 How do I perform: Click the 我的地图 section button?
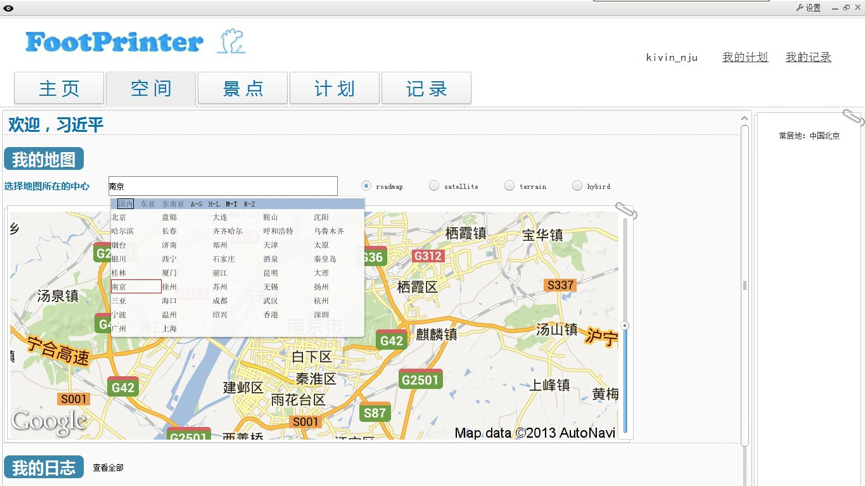click(44, 159)
